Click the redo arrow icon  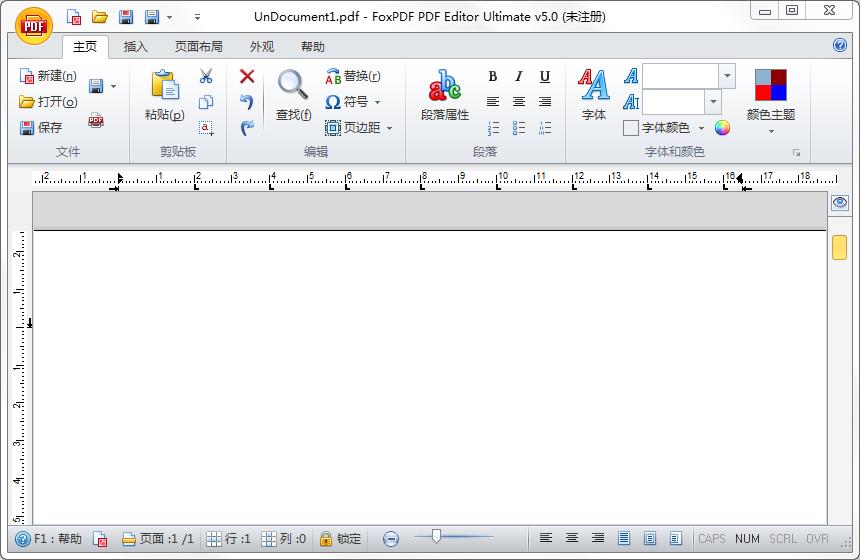(x=247, y=128)
